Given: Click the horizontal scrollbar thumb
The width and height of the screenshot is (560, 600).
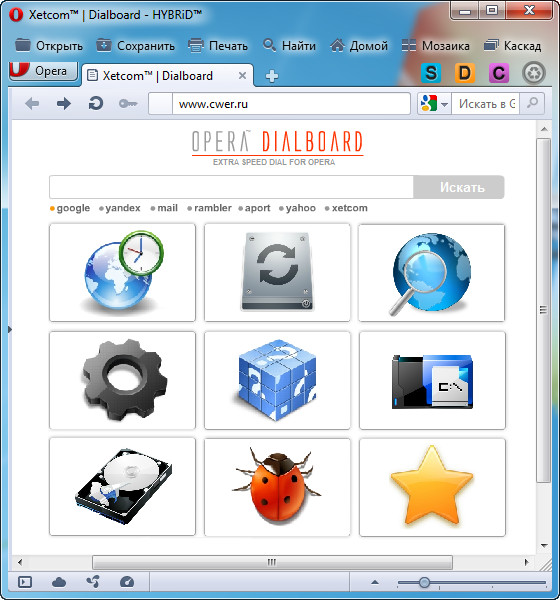Looking at the screenshot, I should [272, 562].
